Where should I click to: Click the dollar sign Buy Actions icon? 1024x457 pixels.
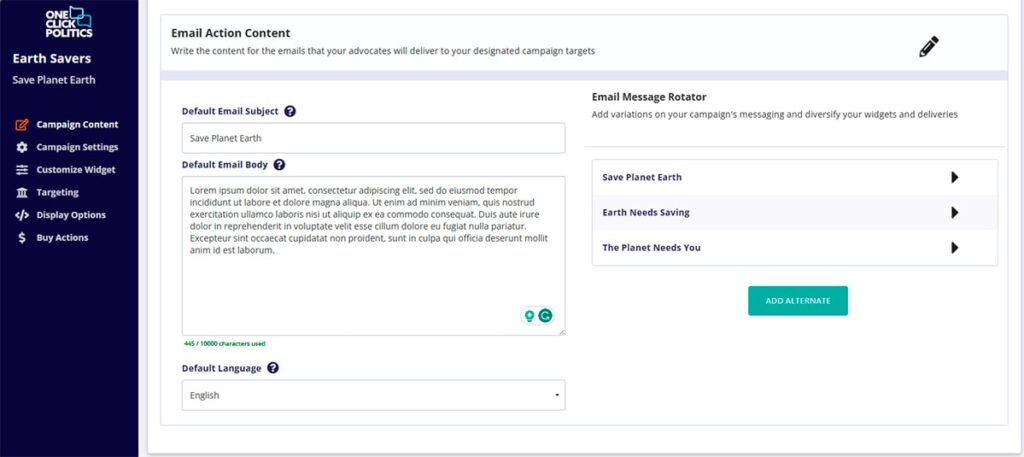click(22, 237)
